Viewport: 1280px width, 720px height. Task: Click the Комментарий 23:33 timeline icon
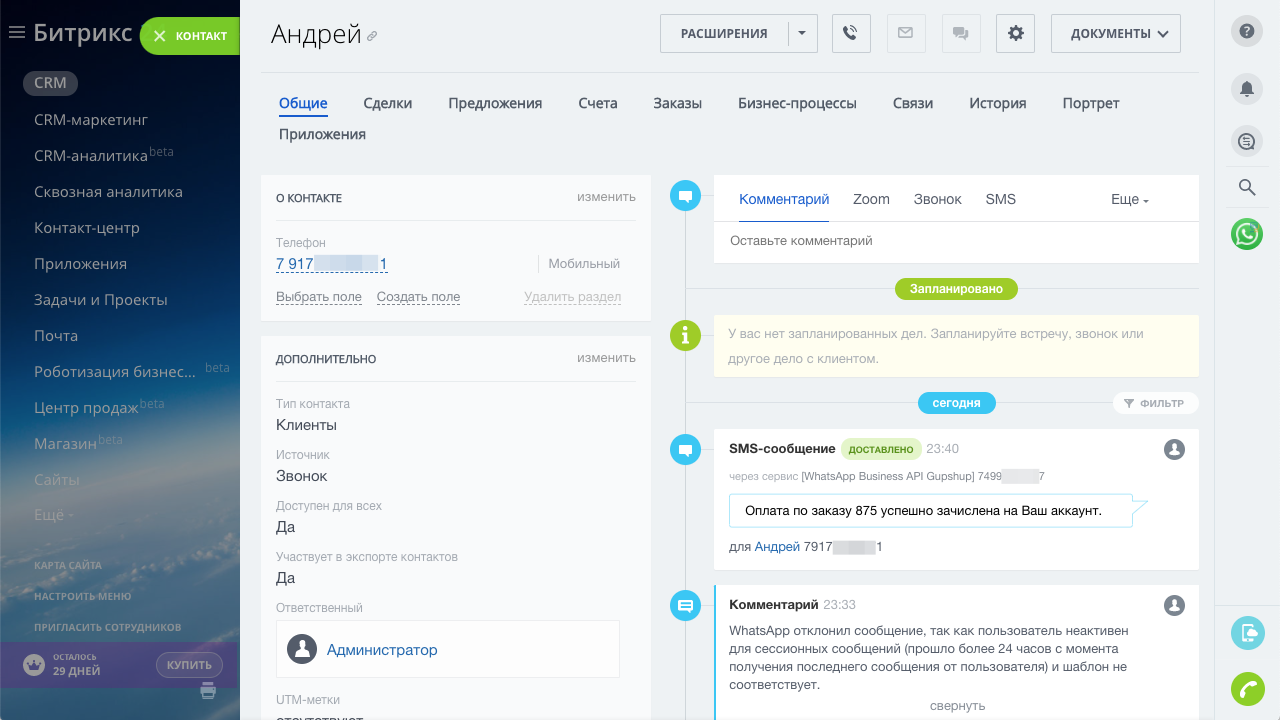click(x=685, y=605)
